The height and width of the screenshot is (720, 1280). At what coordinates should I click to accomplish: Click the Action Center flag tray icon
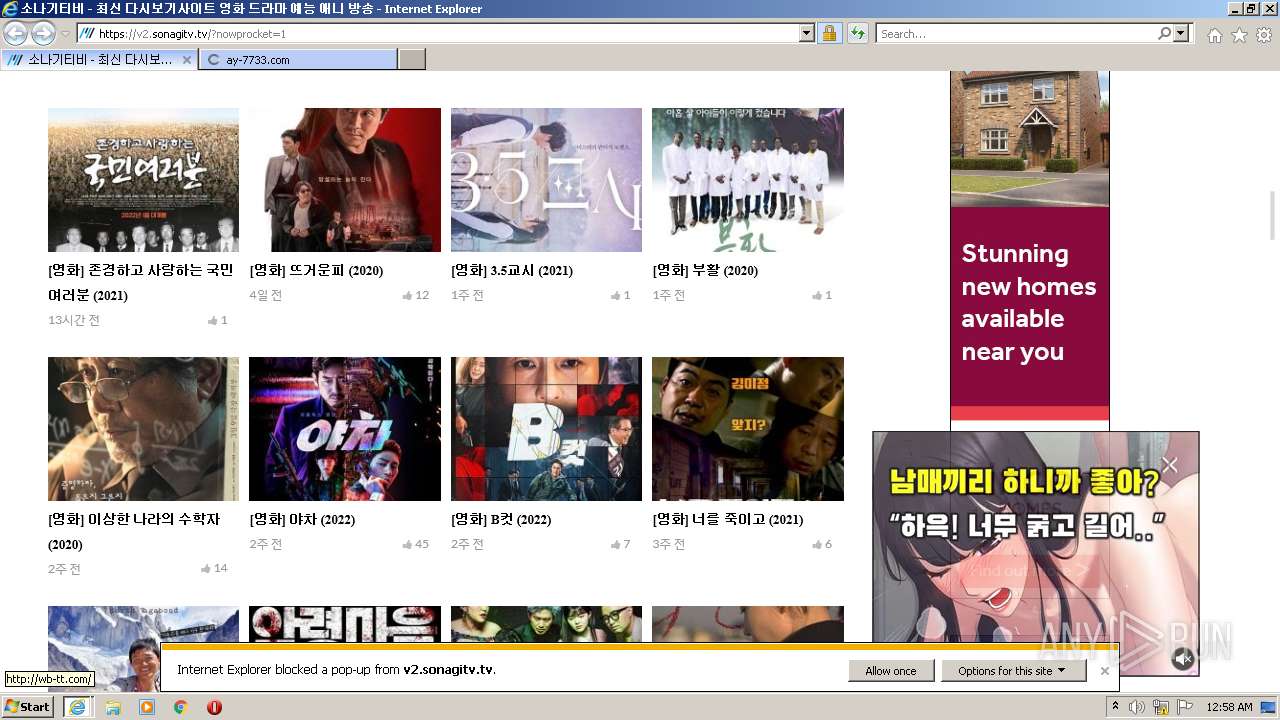point(1185,707)
